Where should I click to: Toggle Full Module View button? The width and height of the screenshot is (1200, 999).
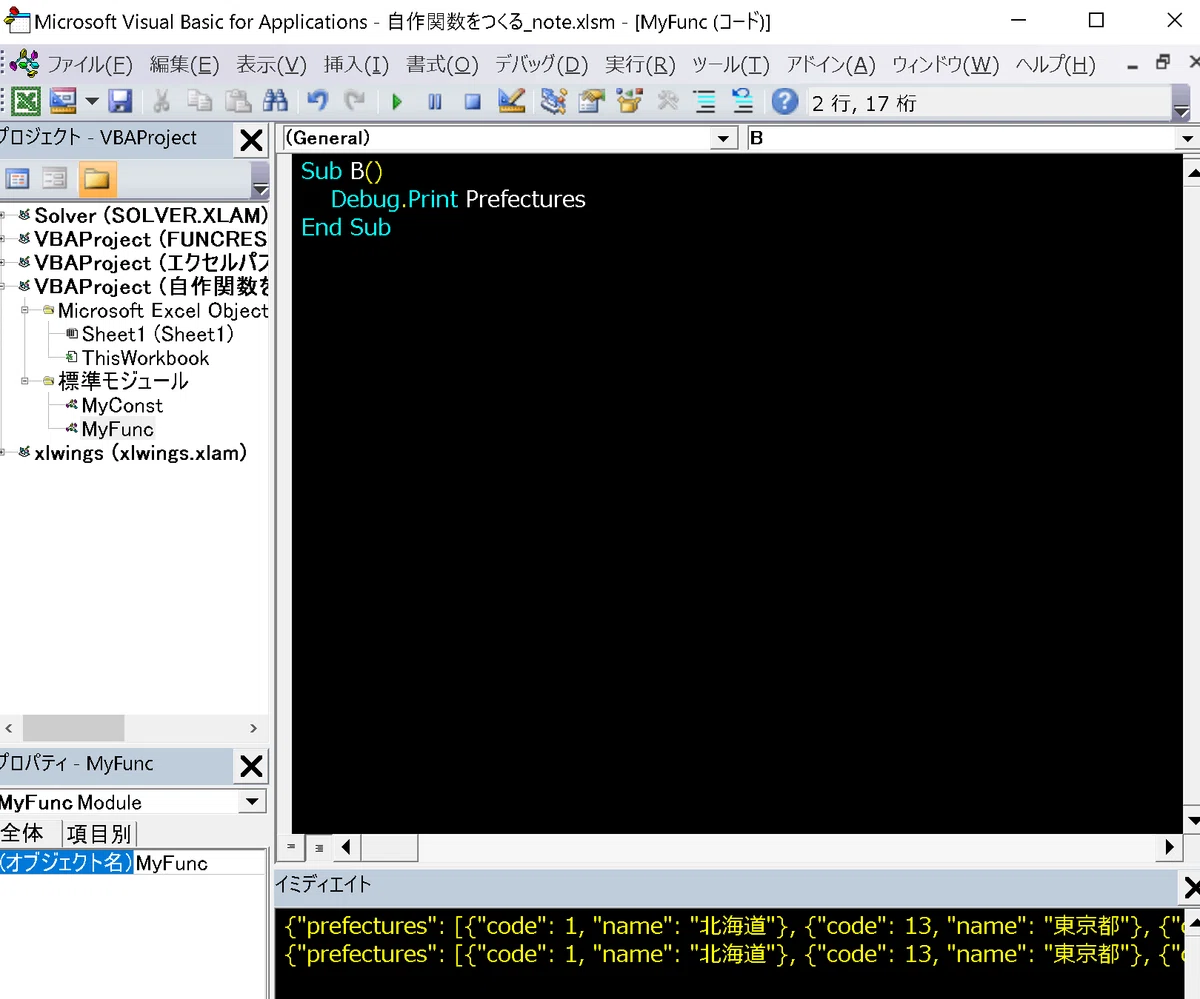tap(317, 847)
